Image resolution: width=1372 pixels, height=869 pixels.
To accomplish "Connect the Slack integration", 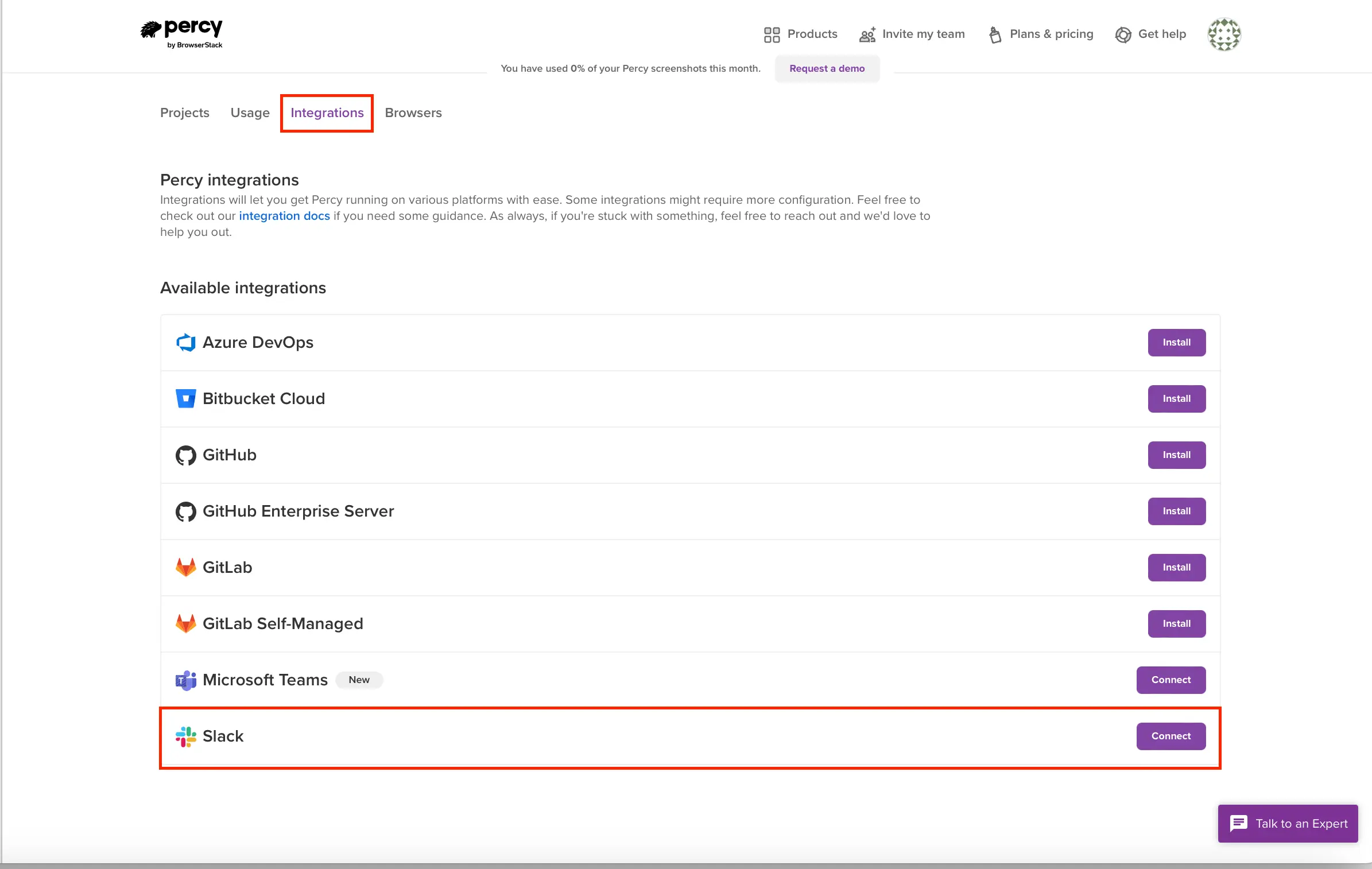I will click(1171, 736).
